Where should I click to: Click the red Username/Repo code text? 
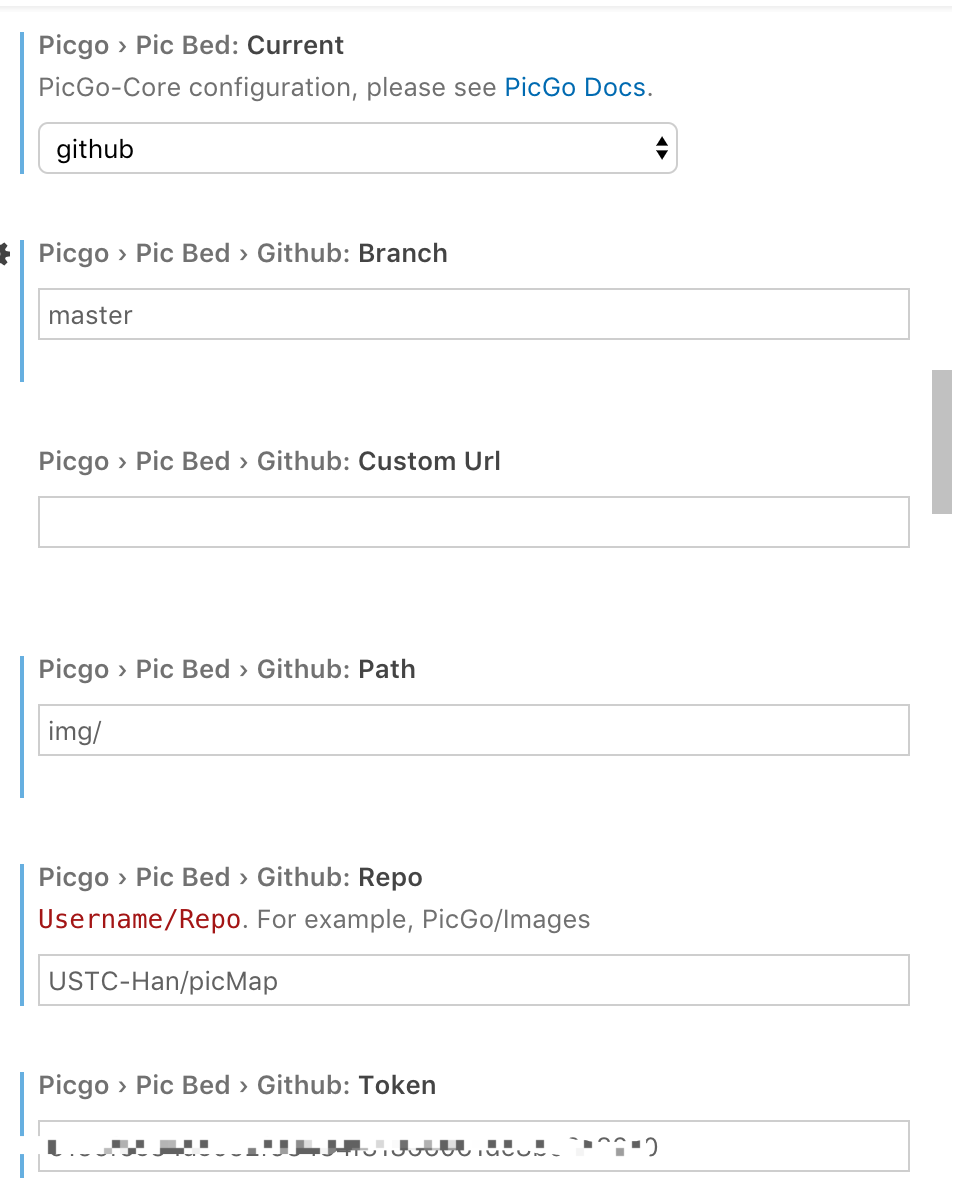click(139, 920)
